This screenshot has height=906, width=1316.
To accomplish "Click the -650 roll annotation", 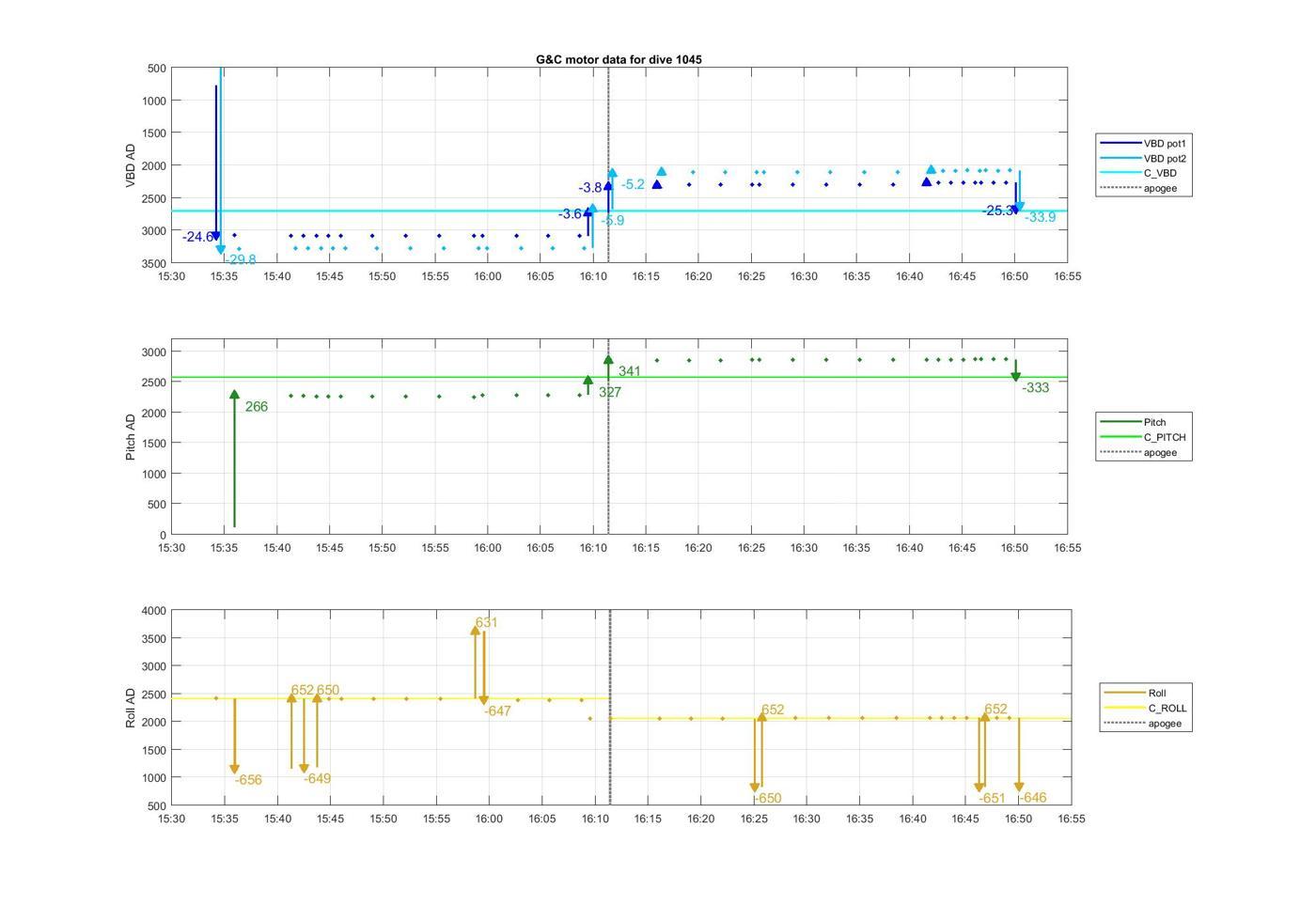I will (x=768, y=798).
